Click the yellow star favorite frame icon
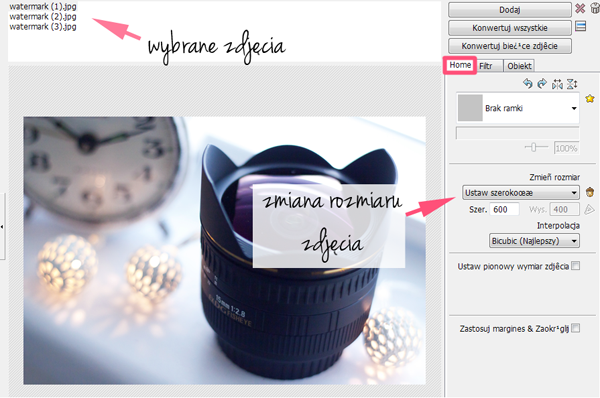This screenshot has width=600, height=398. 590,99
